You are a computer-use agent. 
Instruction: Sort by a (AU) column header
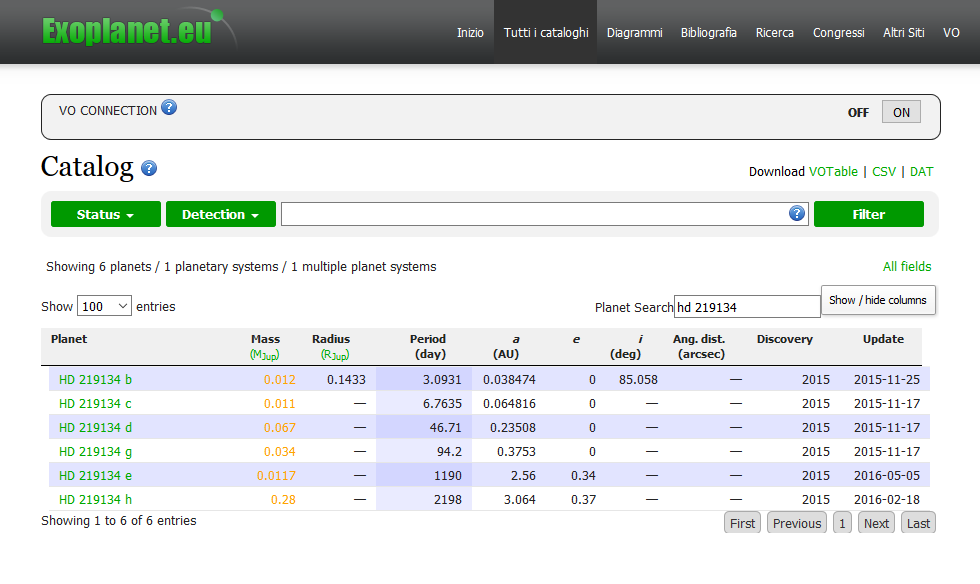click(506, 346)
